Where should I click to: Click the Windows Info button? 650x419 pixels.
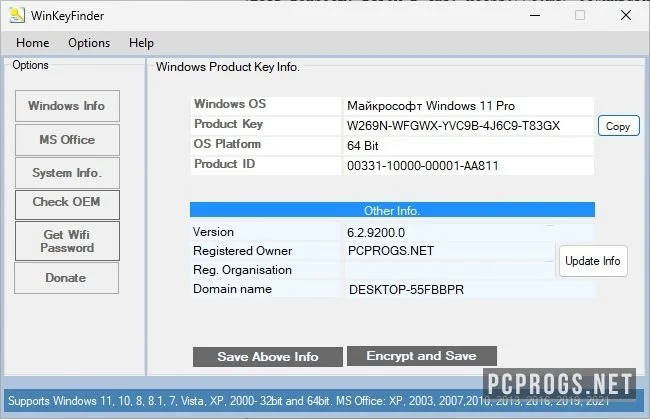coord(67,106)
